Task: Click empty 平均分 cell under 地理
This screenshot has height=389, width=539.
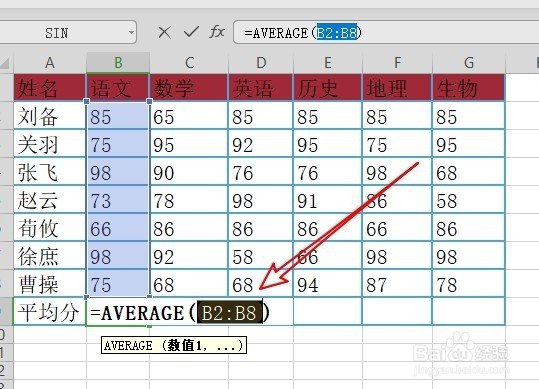Action: click(x=397, y=311)
